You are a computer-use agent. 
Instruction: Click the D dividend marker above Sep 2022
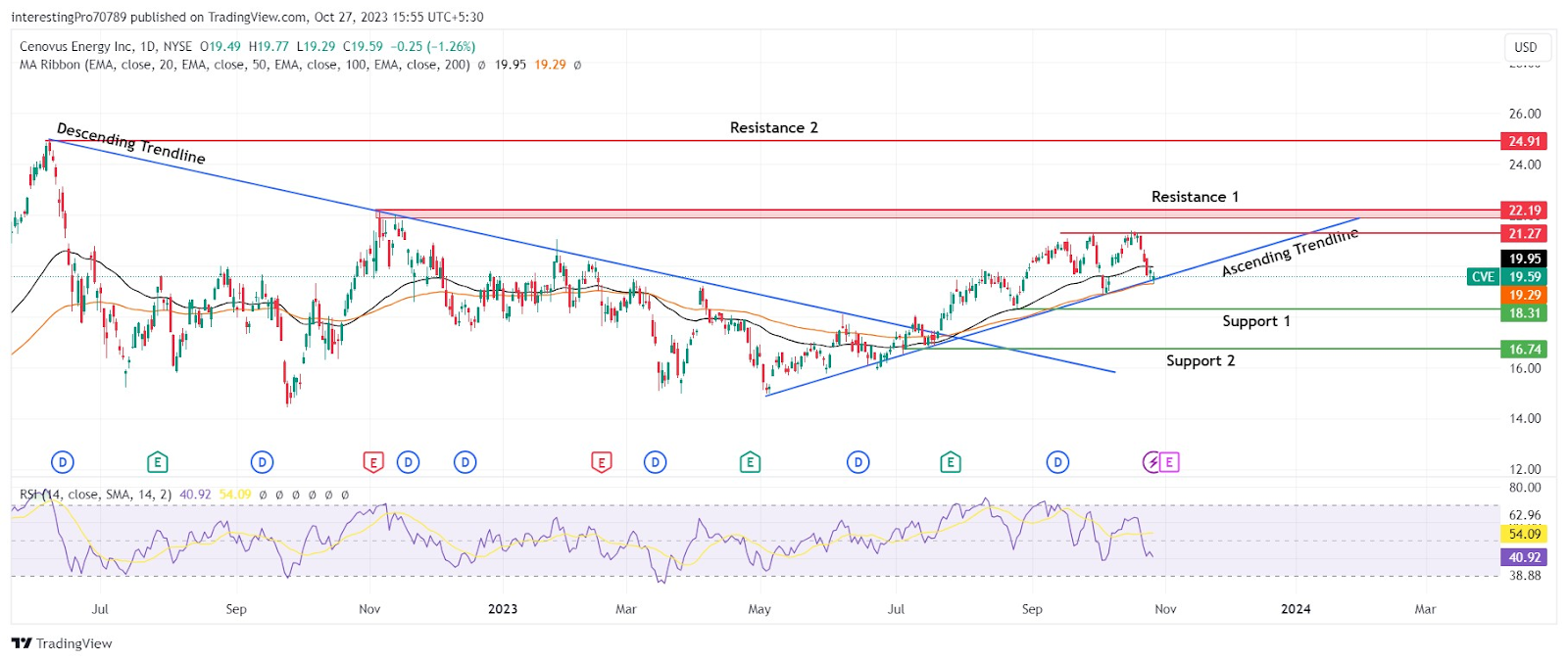(262, 462)
